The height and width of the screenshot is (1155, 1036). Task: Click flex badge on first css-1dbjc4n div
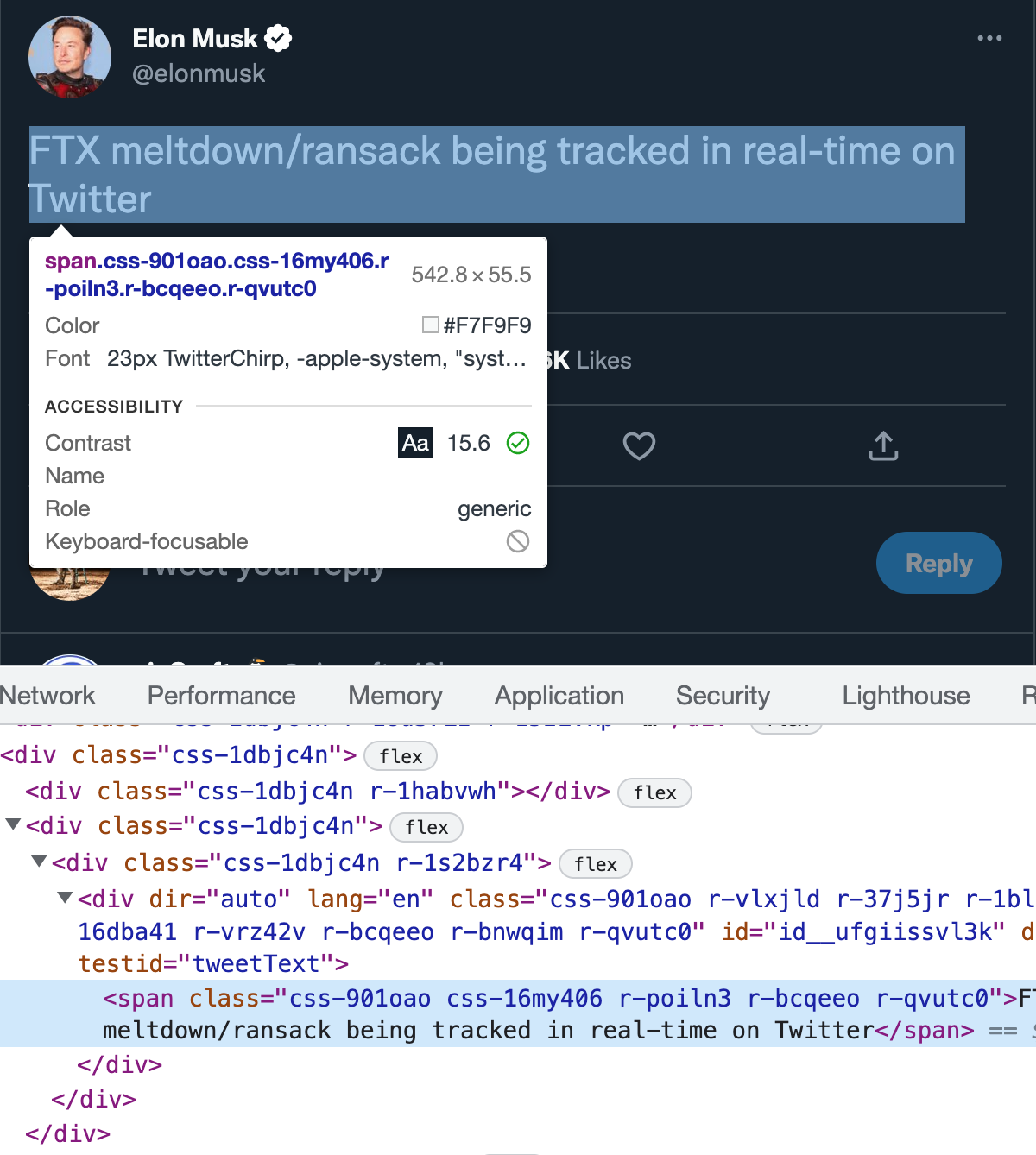(401, 756)
